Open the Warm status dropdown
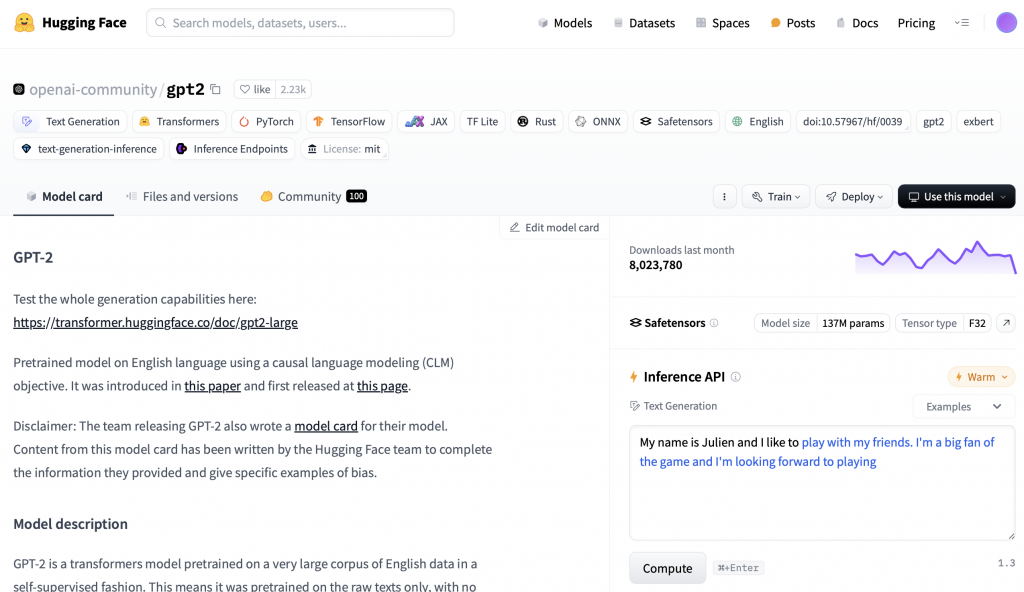 point(981,377)
